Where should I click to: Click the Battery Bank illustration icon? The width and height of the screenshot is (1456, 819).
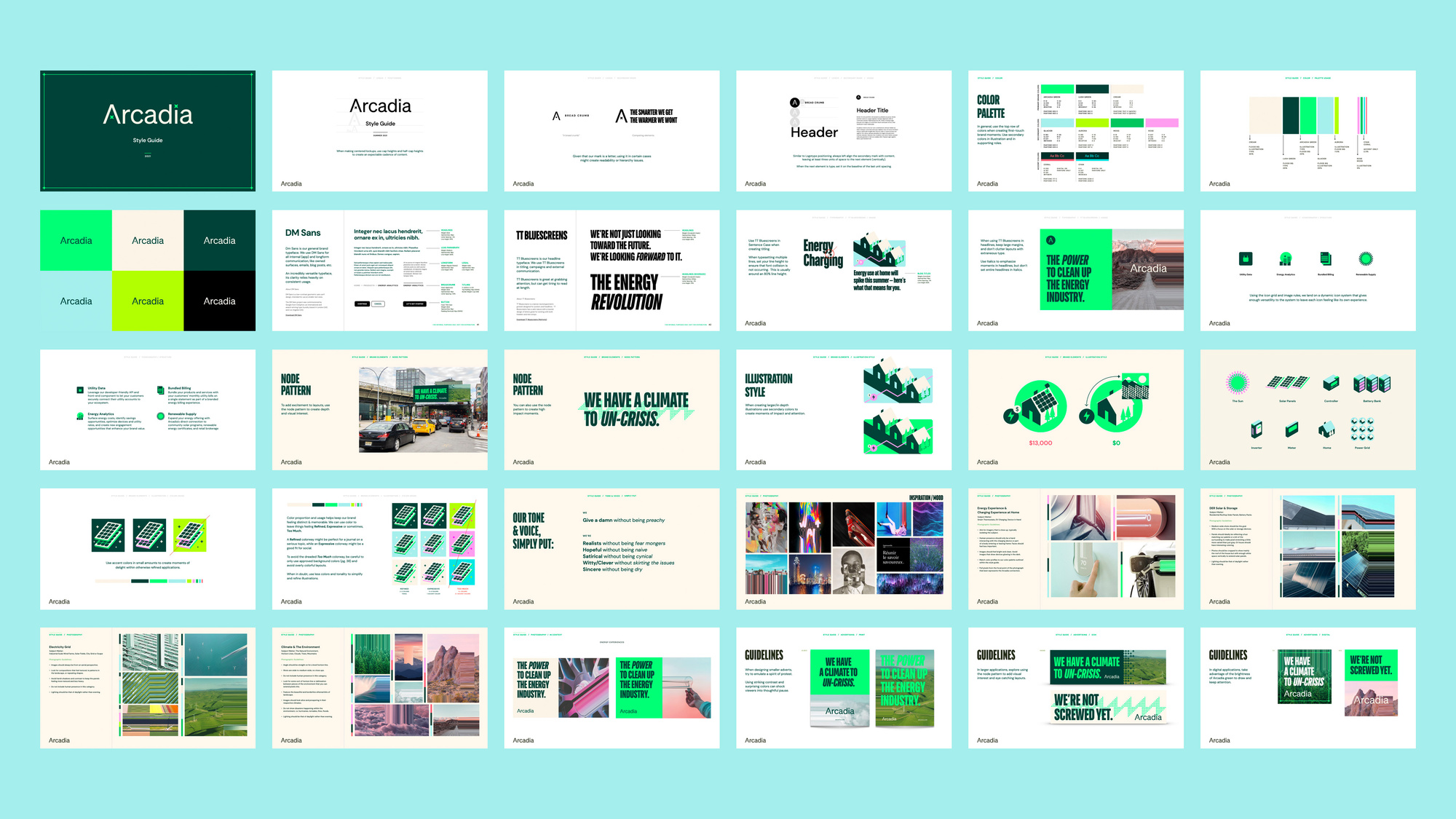[1372, 384]
